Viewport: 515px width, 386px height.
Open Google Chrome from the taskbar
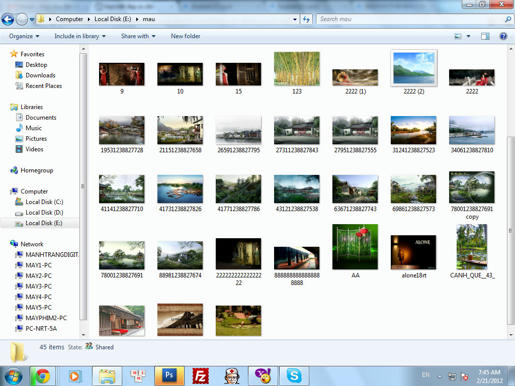click(x=43, y=376)
